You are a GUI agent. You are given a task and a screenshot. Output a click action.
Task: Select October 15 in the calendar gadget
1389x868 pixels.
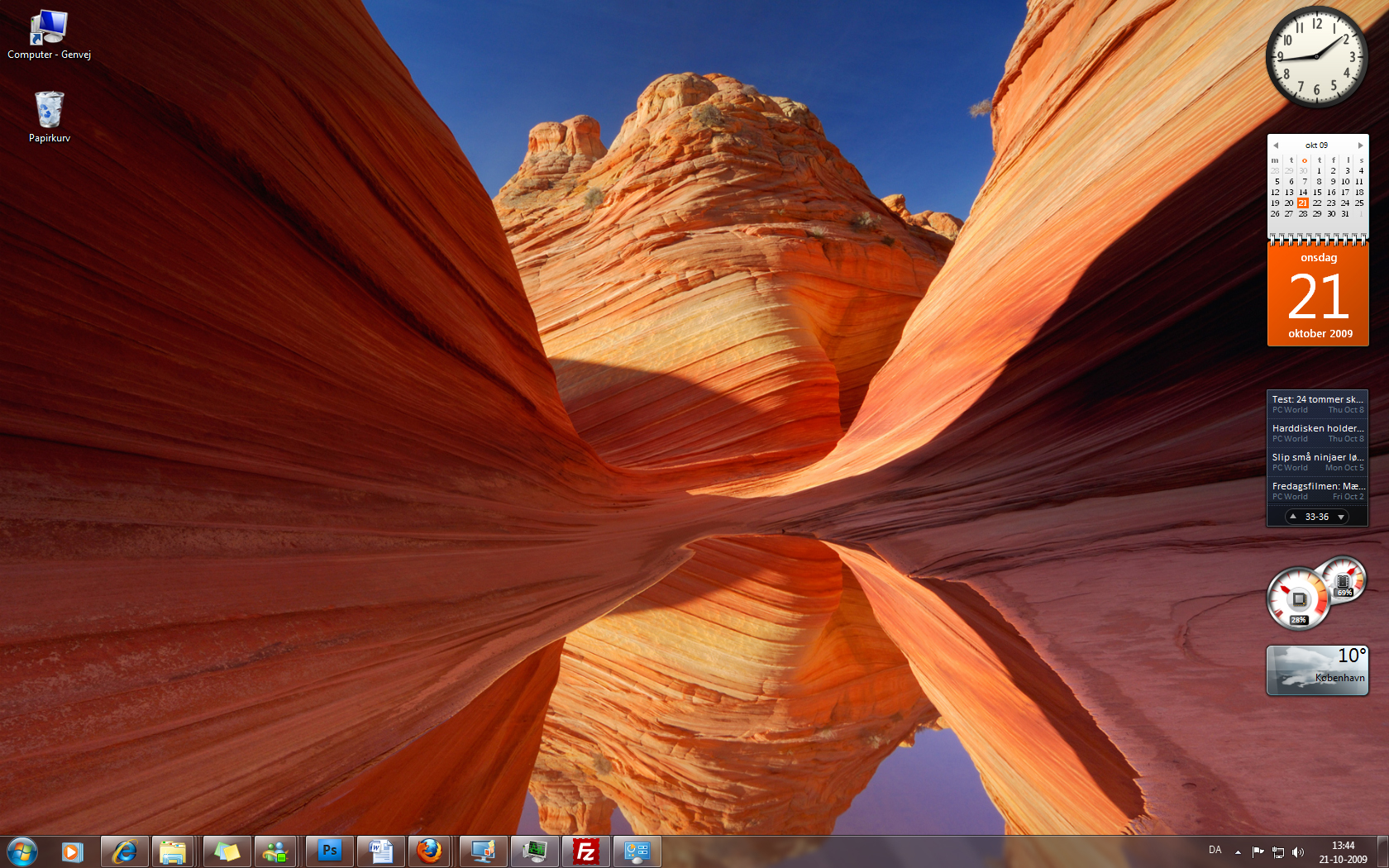point(1317,193)
